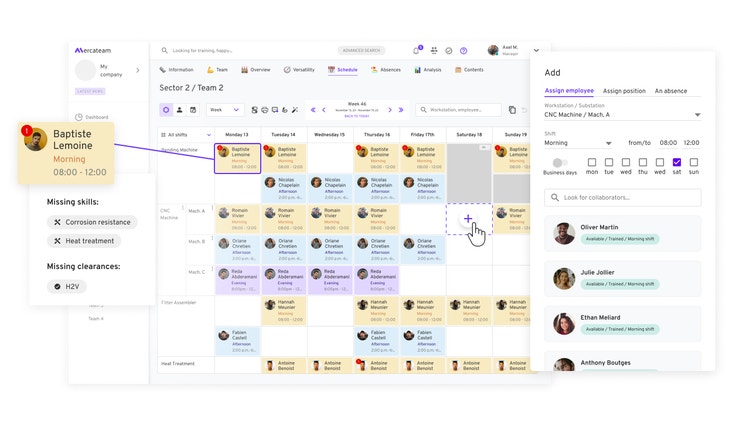The height and width of the screenshot is (422, 750).
Task: Click Fabien Castell shift on Monday 13
Action: coord(238,341)
